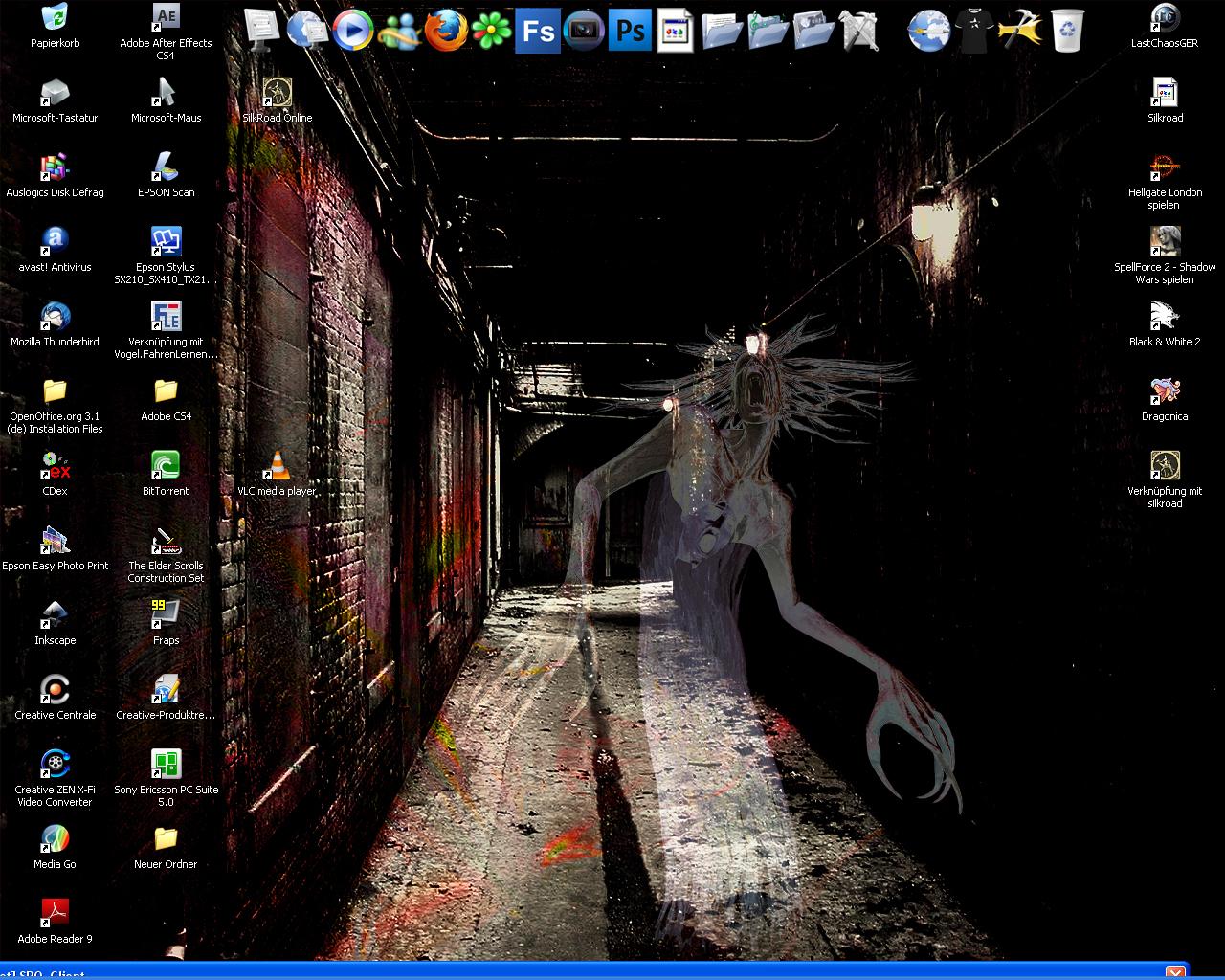Select the BitTorrent desktop icon
Screen dimensions: 1225x980
tap(166, 466)
